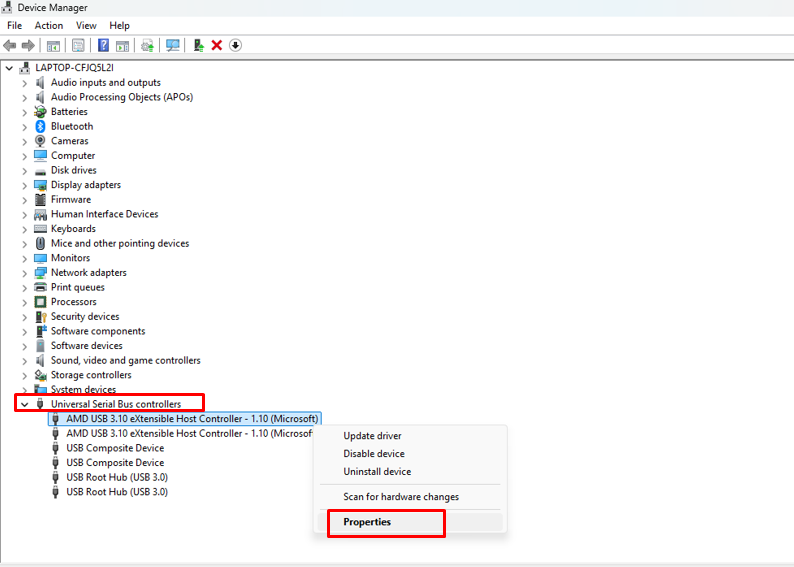Expand the Bluetooth category
The width and height of the screenshot is (794, 567).
25,127
